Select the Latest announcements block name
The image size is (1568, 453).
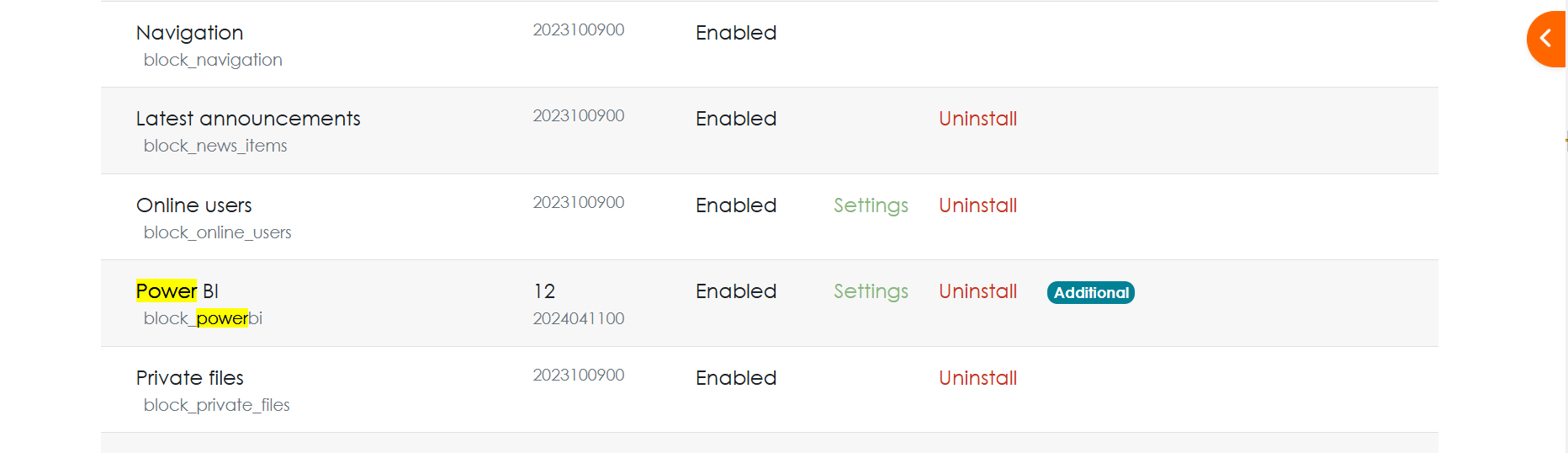click(248, 119)
